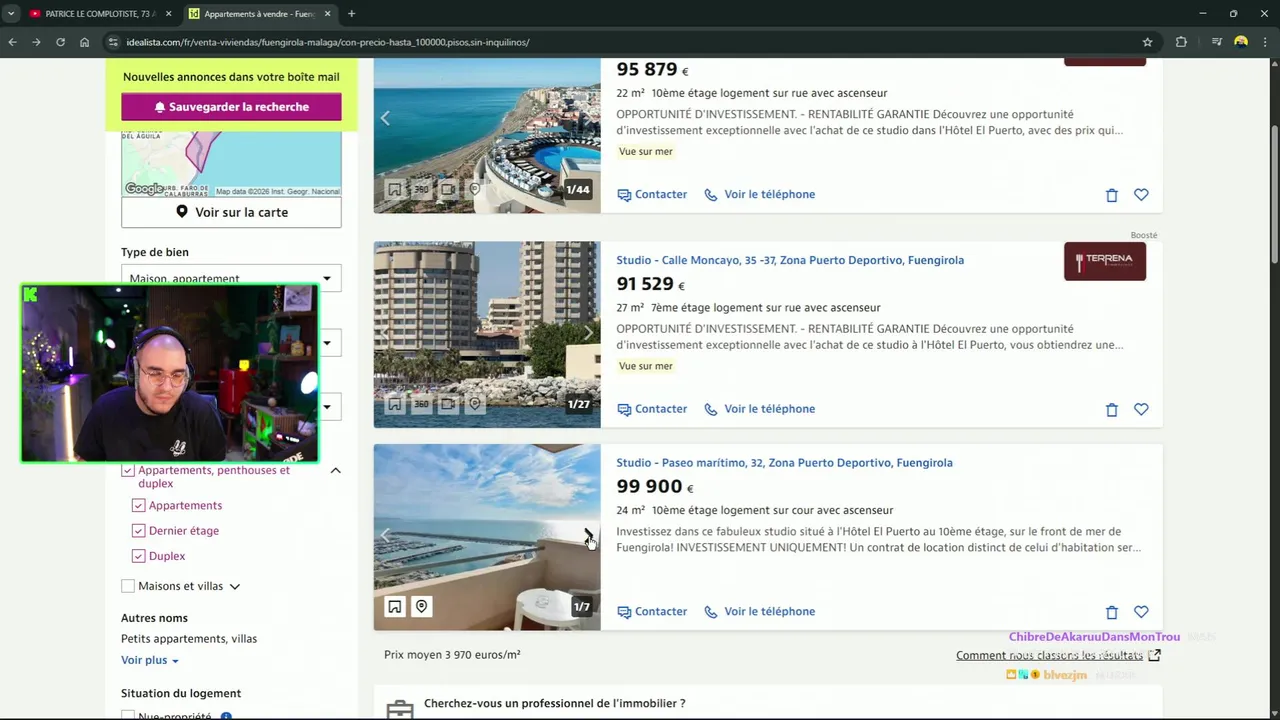Open 'Type de bien' dropdown

231,278
